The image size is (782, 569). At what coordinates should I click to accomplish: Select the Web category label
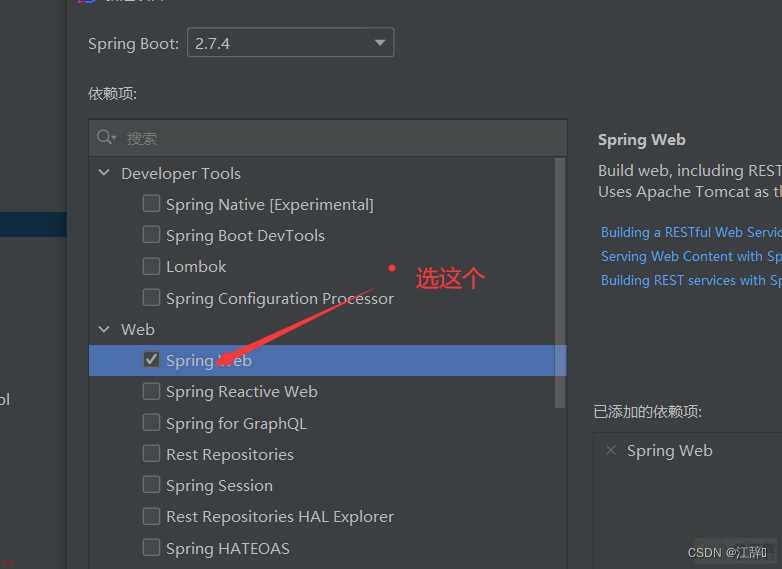pos(138,330)
